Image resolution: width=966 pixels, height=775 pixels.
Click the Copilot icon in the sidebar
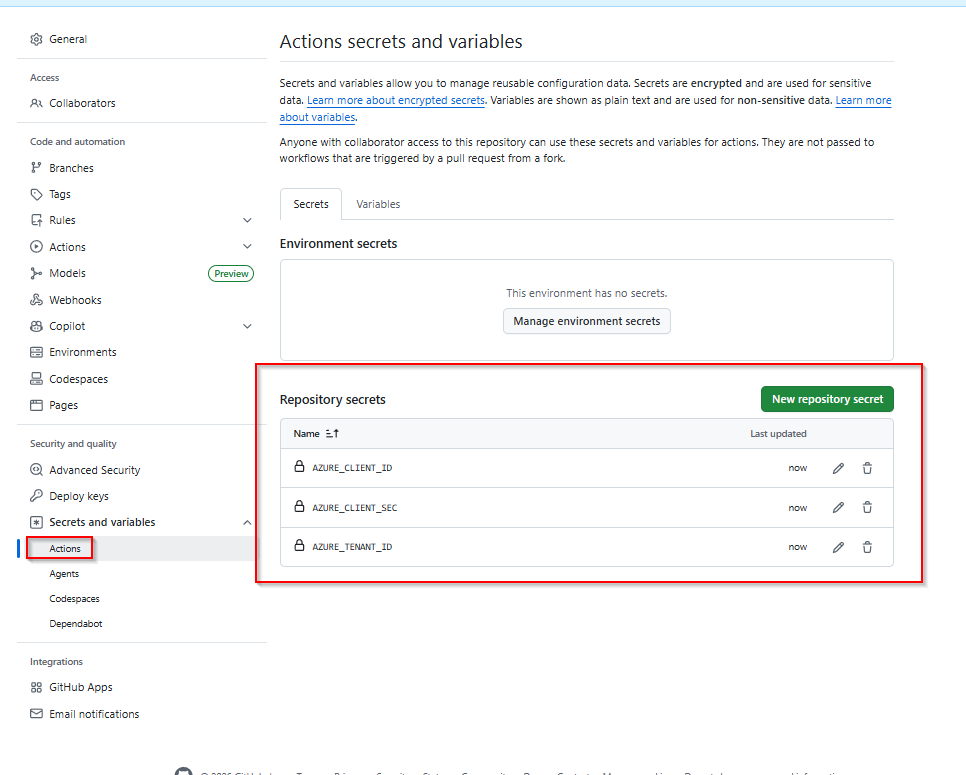[x=36, y=326]
